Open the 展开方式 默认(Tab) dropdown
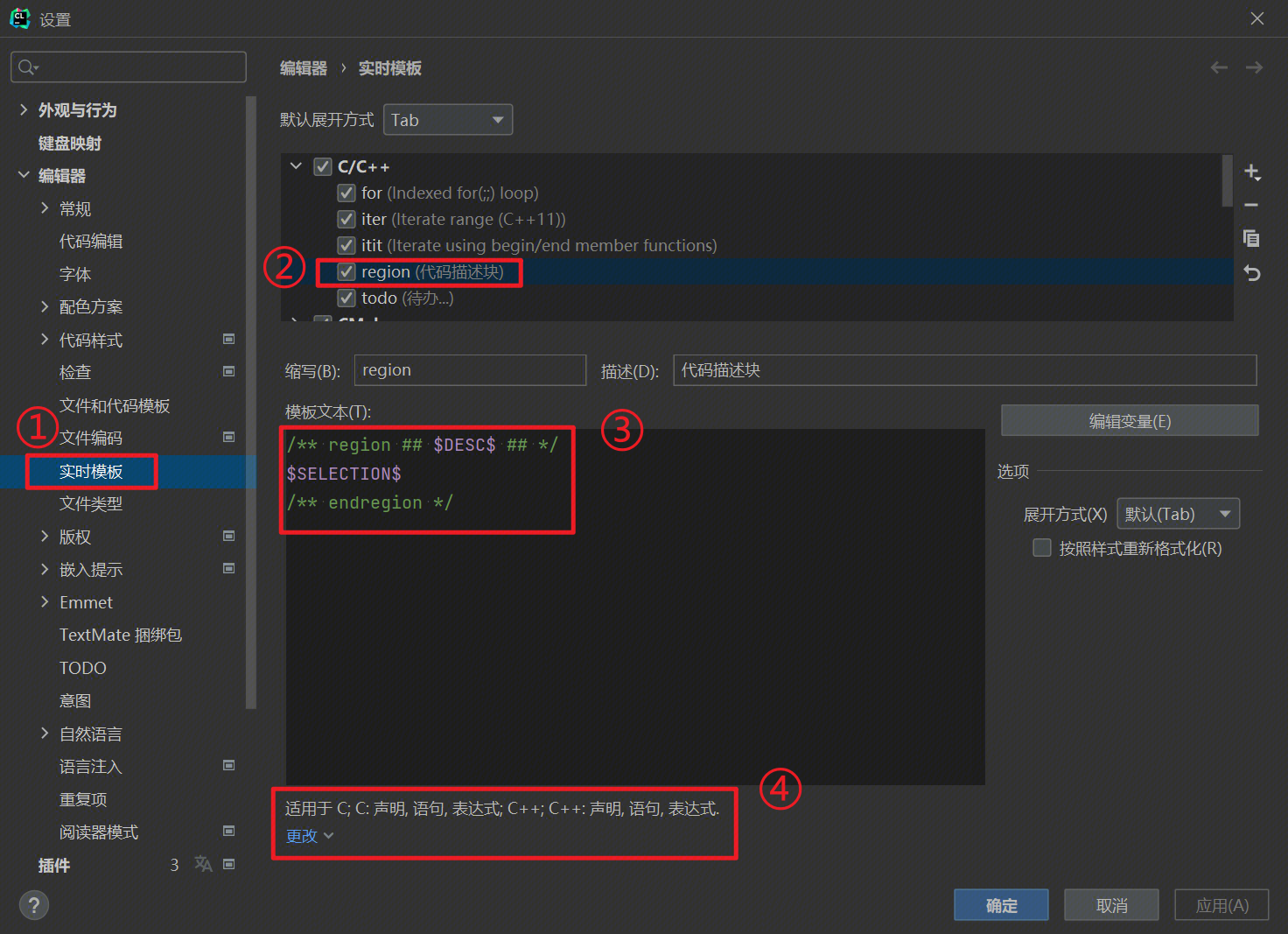1288x934 pixels. [x=1178, y=514]
